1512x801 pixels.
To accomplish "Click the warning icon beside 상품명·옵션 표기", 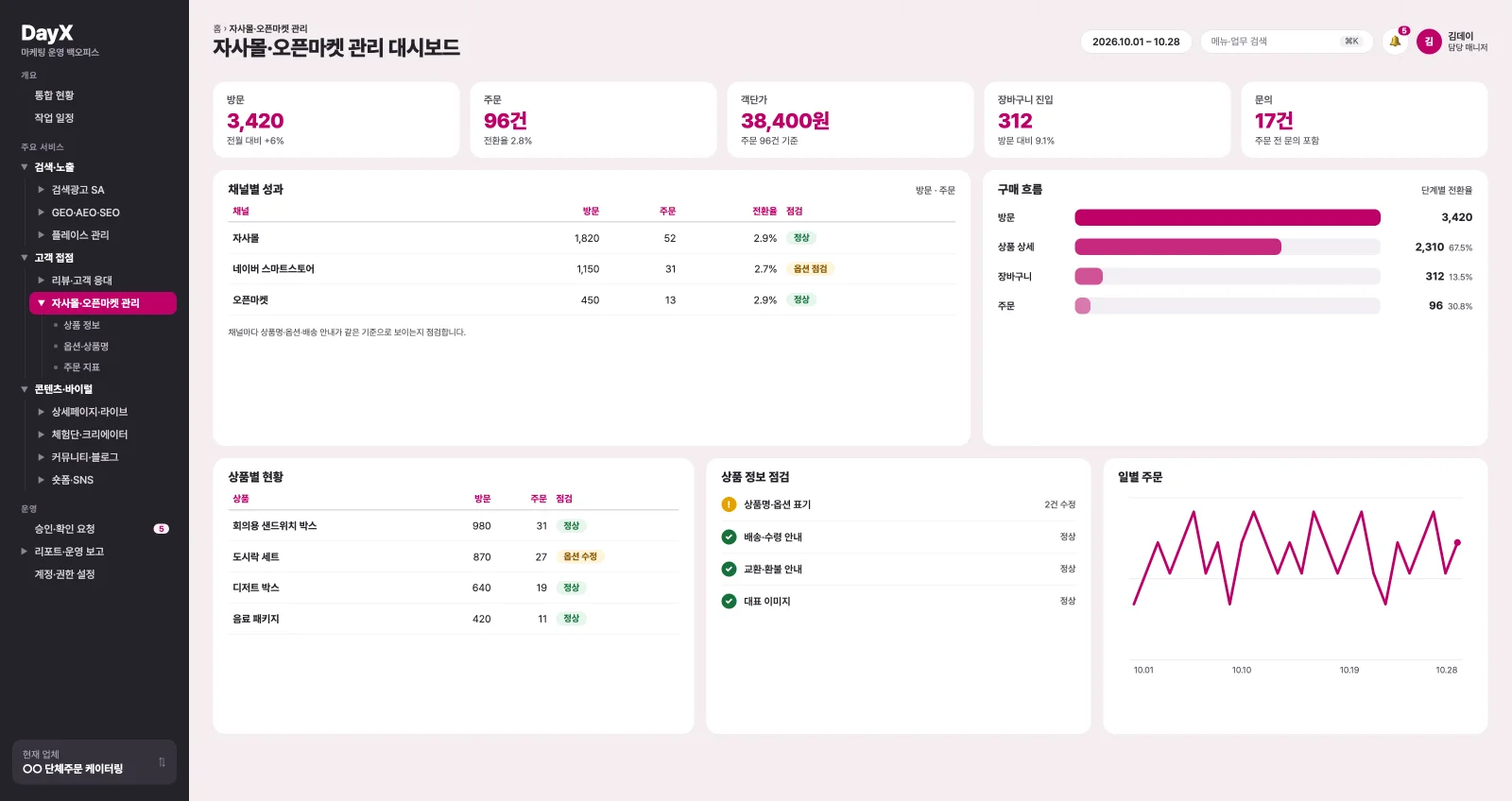I will coord(729,504).
